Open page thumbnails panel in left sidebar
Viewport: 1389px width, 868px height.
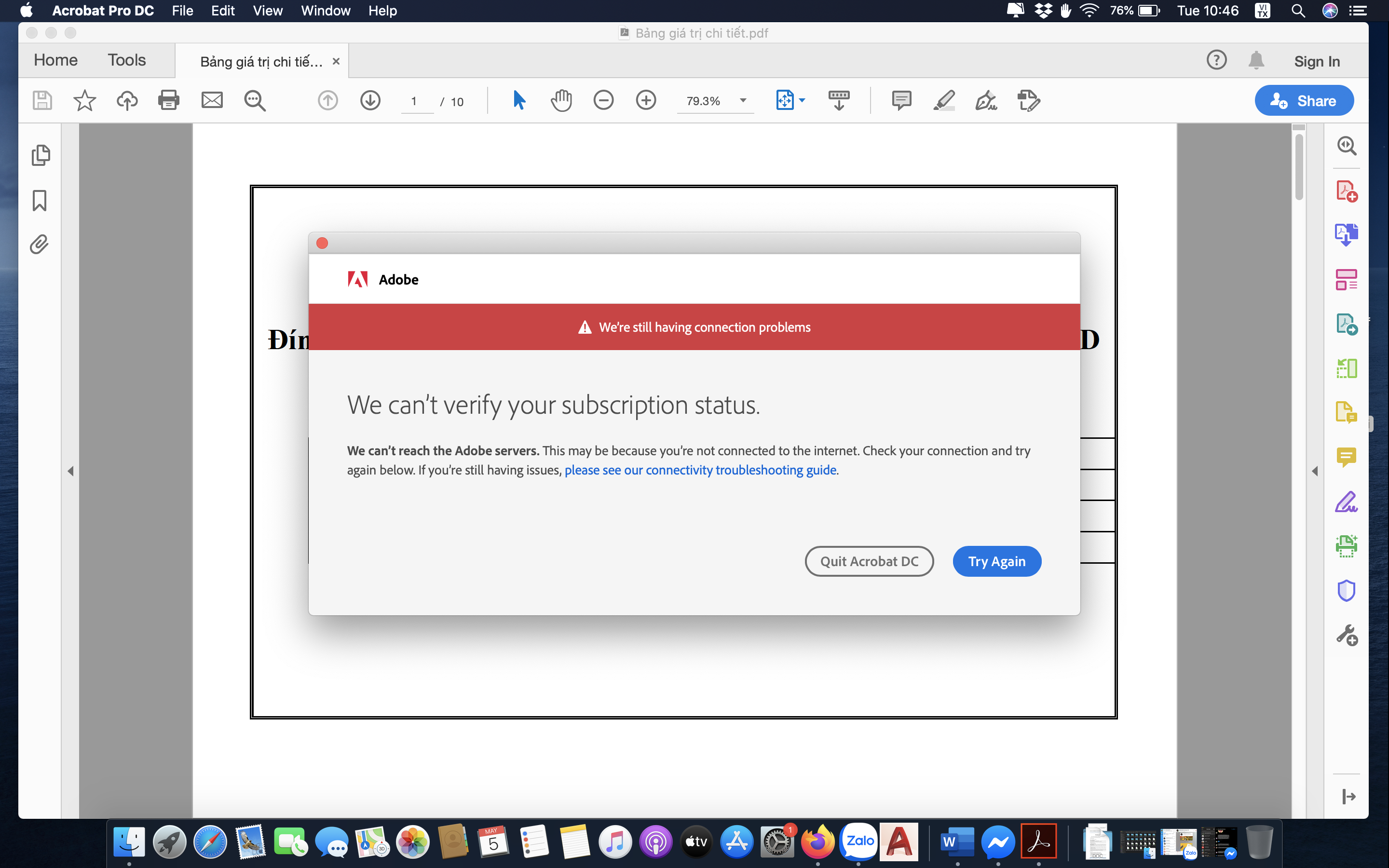click(x=40, y=155)
